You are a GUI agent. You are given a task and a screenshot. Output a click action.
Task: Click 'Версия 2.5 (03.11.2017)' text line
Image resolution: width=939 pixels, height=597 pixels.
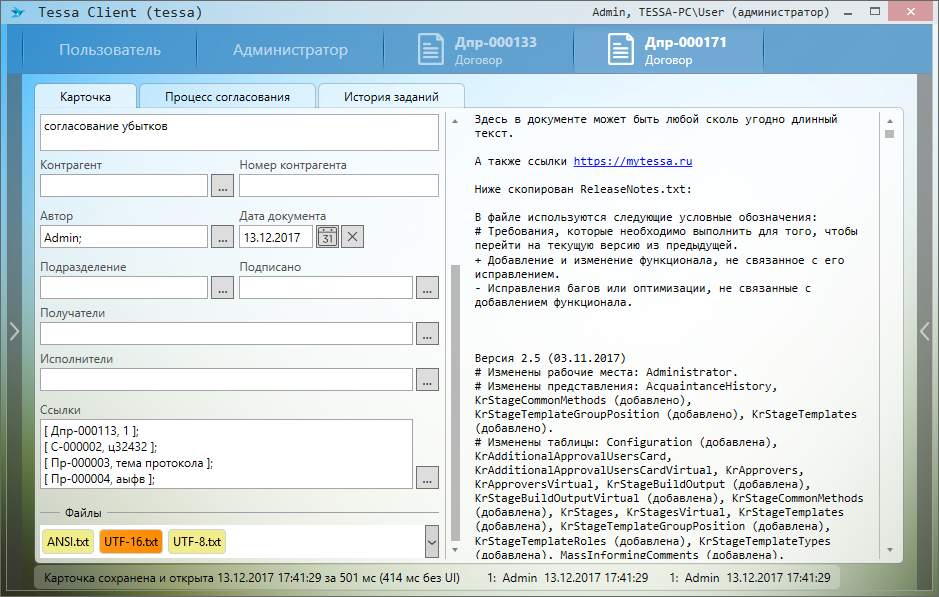point(550,358)
